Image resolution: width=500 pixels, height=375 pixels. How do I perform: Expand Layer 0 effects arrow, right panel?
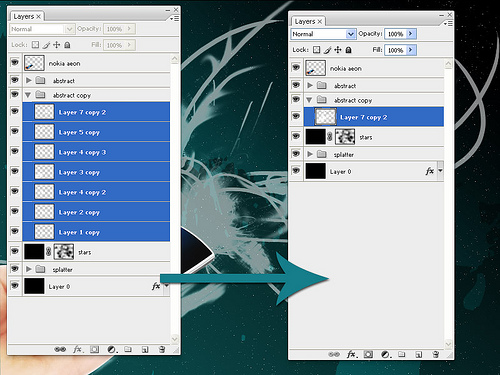coord(440,171)
